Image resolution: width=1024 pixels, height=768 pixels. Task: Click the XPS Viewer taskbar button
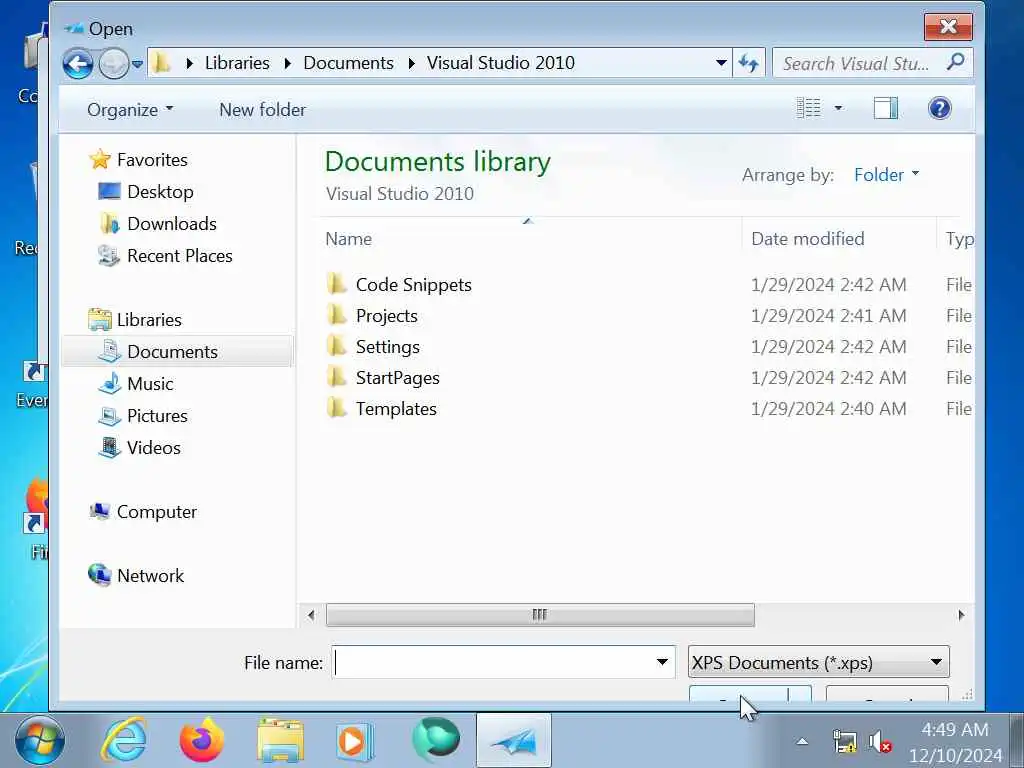514,740
